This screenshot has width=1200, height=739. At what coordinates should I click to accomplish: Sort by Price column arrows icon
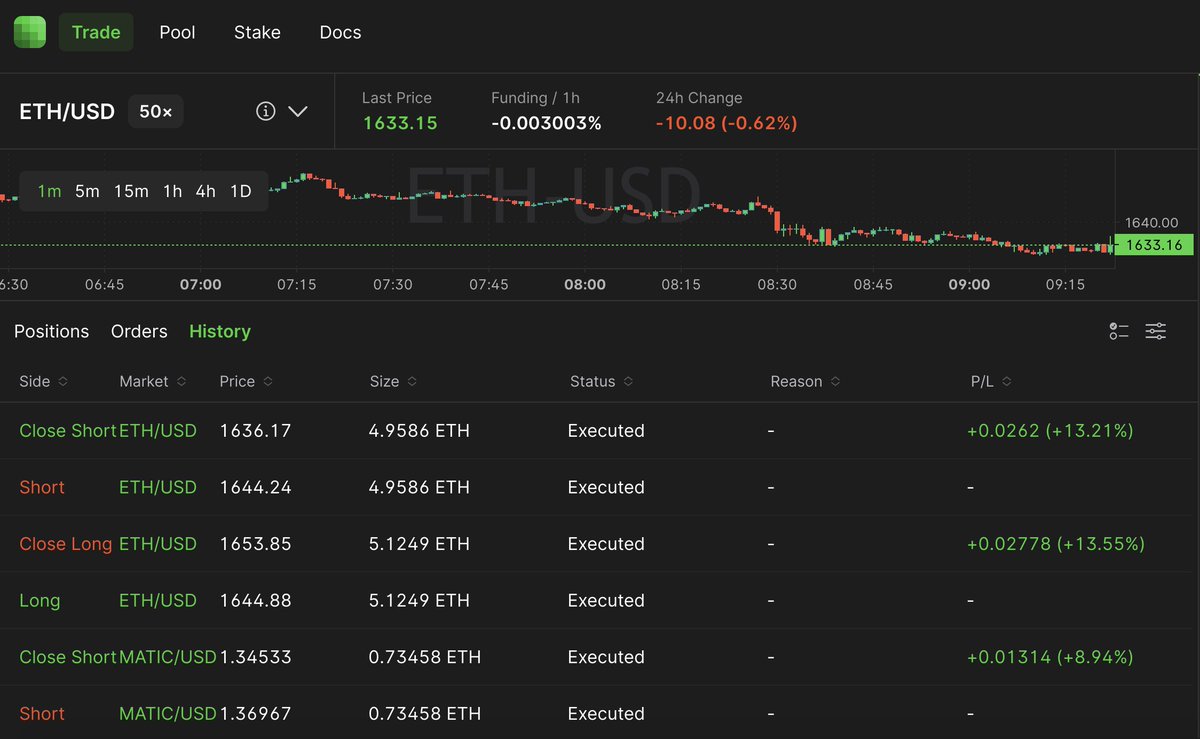coord(268,382)
